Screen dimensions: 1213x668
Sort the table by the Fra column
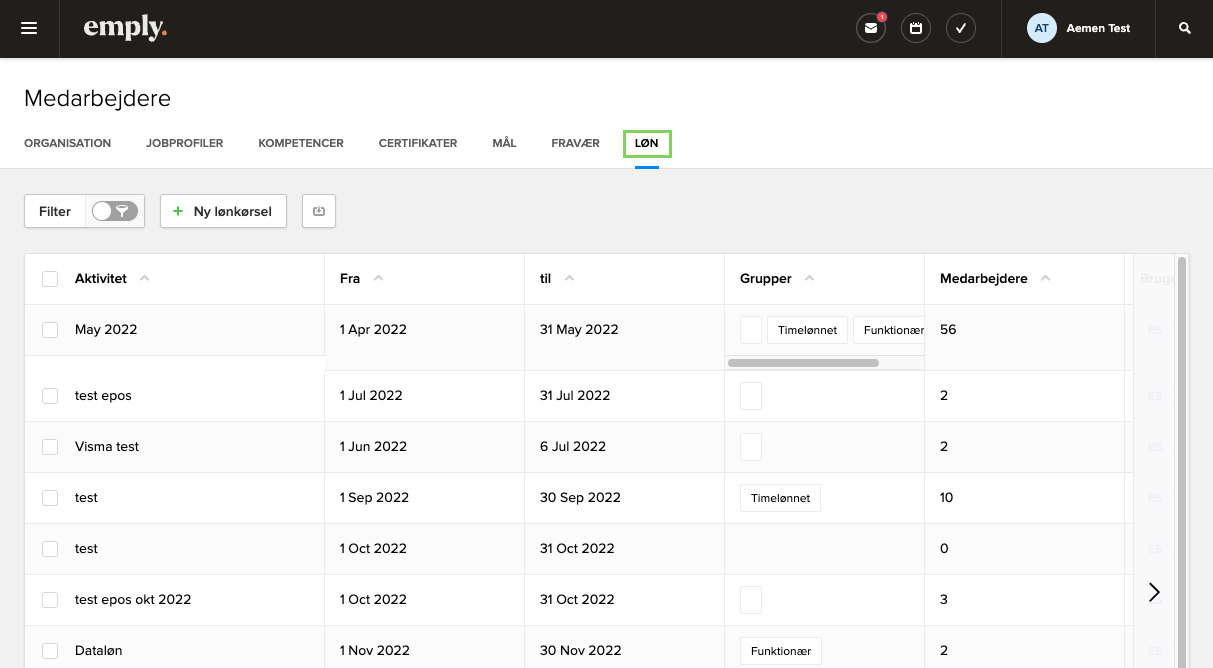[x=379, y=278]
